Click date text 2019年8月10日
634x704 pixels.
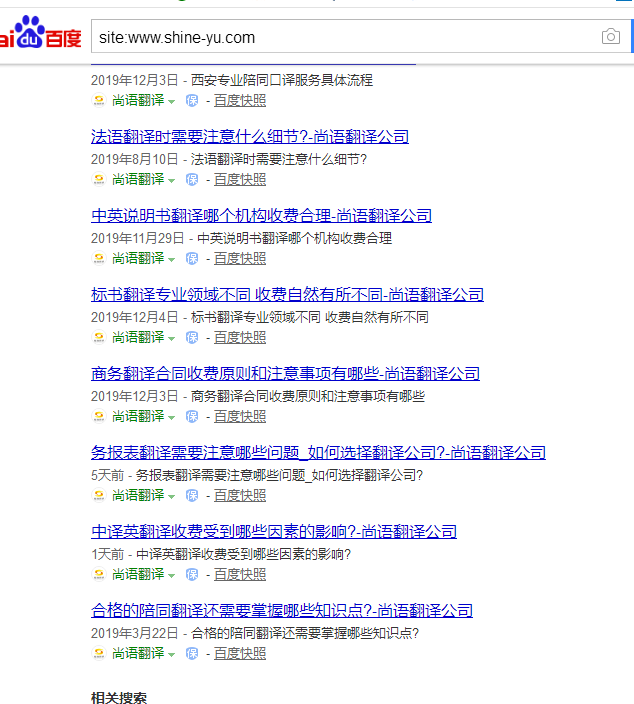(135, 159)
